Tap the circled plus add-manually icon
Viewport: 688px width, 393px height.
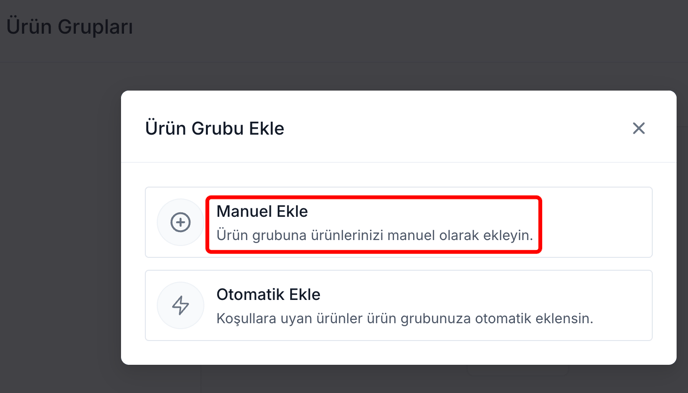[180, 222]
